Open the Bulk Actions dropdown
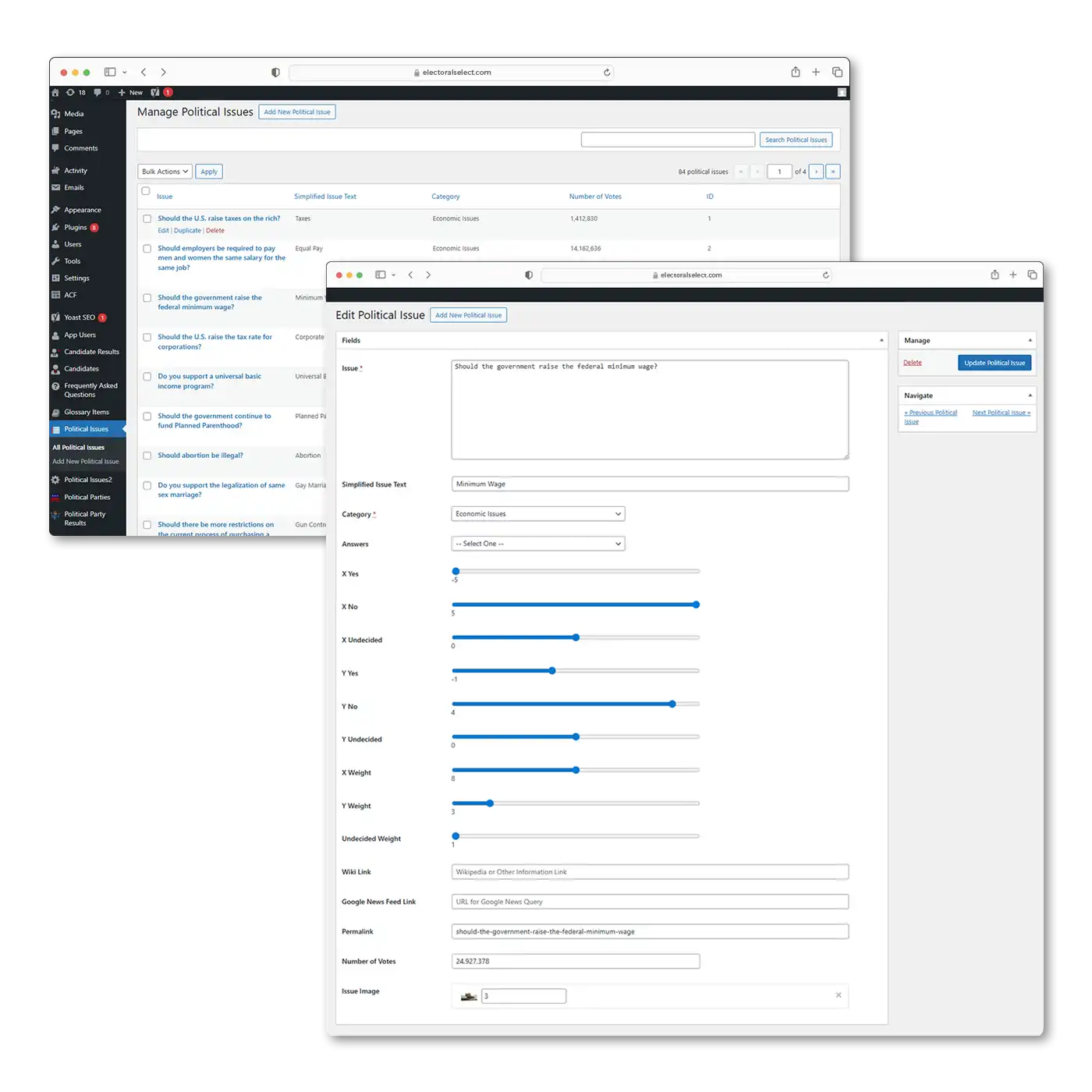The image size is (1092, 1092). [x=165, y=172]
